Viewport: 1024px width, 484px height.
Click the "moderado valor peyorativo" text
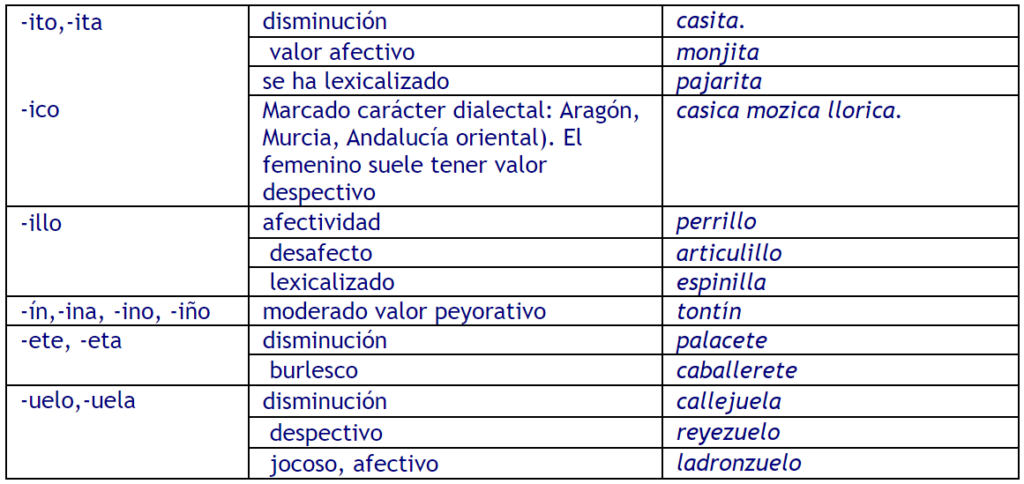tap(404, 311)
